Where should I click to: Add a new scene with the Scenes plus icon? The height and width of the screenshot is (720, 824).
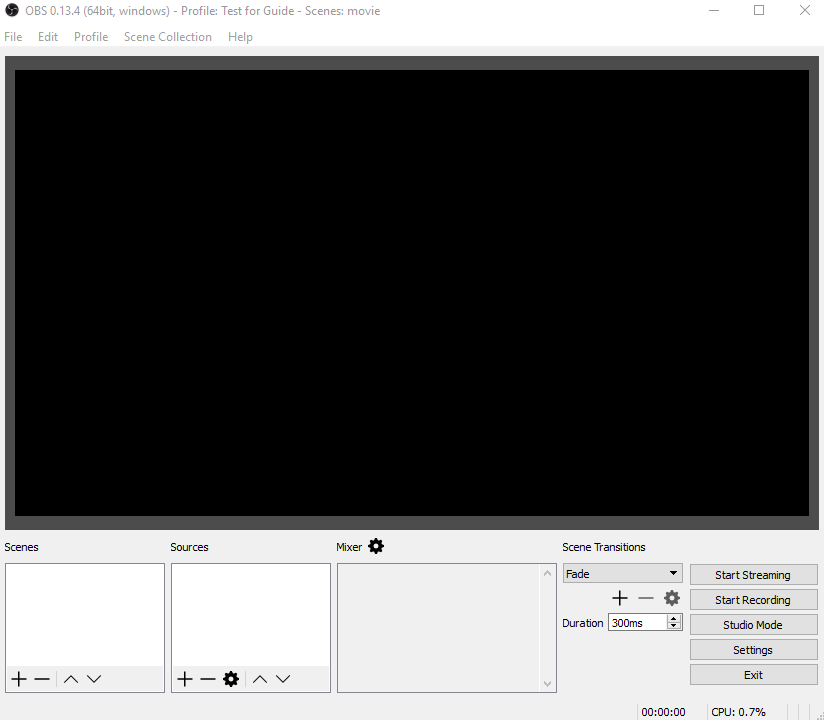(x=19, y=679)
